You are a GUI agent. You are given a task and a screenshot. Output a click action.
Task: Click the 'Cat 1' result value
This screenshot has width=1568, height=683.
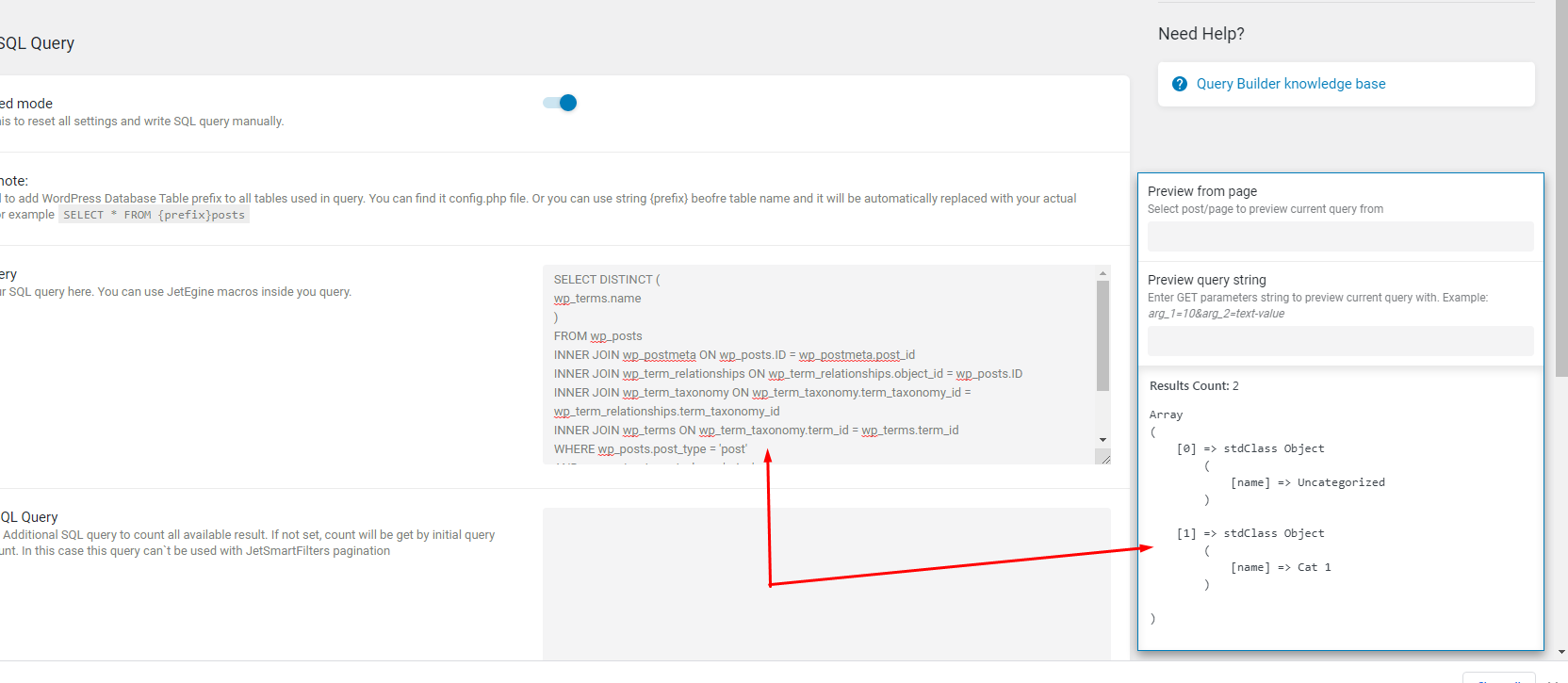pyautogui.click(x=1315, y=567)
